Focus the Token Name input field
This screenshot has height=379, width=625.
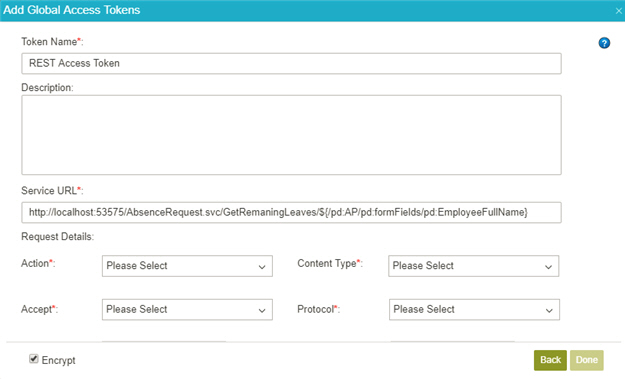[x=291, y=63]
